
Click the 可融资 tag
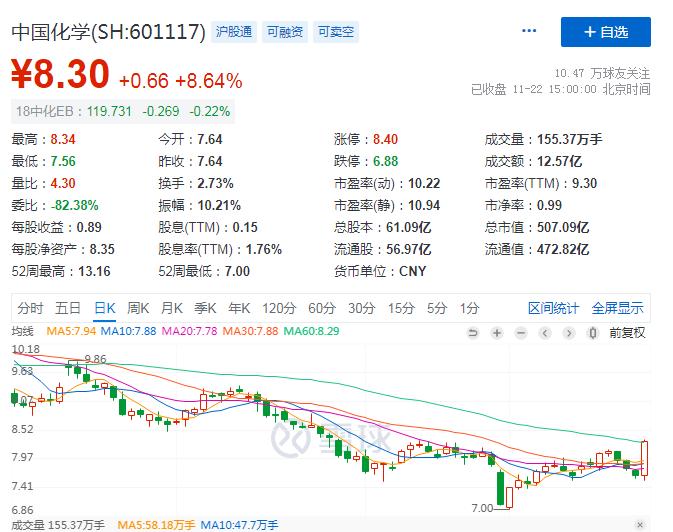pos(285,32)
